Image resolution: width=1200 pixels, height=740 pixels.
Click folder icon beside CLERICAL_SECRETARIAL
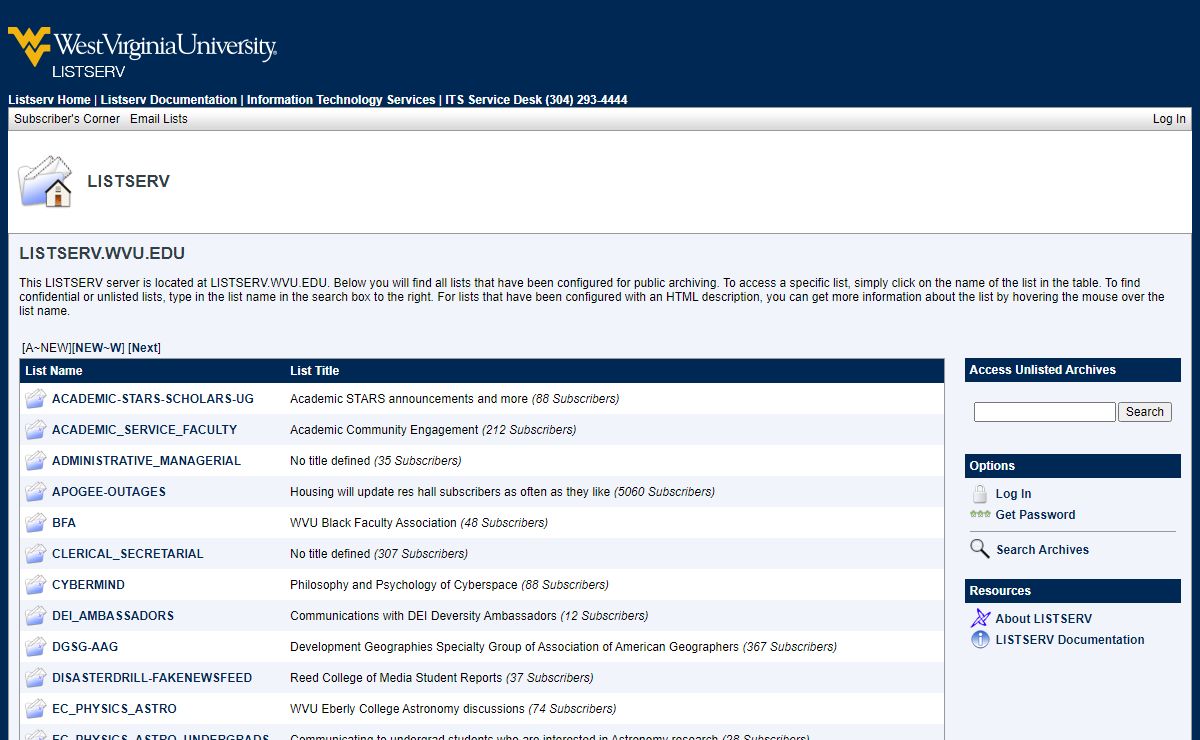click(36, 554)
